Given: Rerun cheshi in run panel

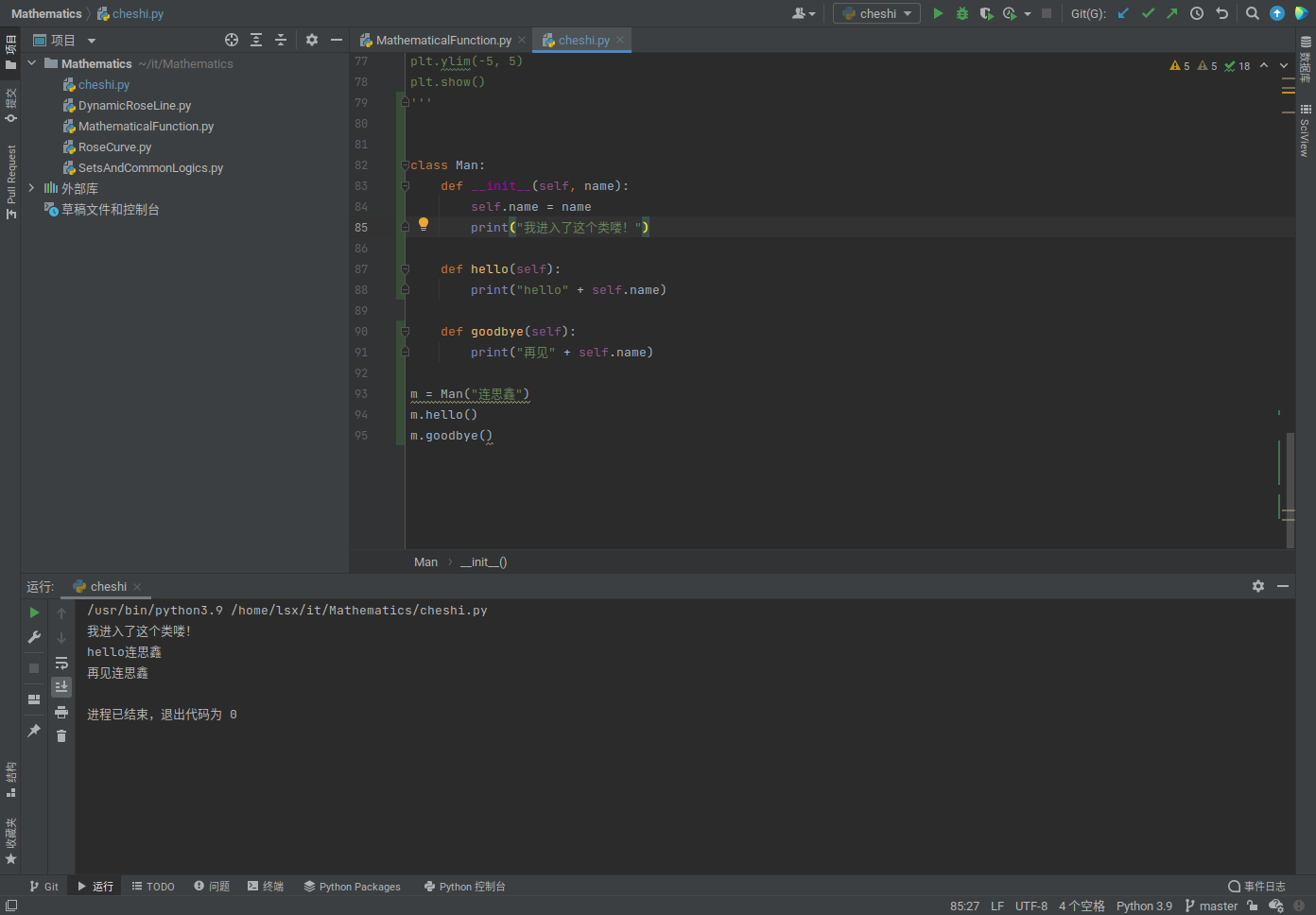Looking at the screenshot, I should point(34,613).
